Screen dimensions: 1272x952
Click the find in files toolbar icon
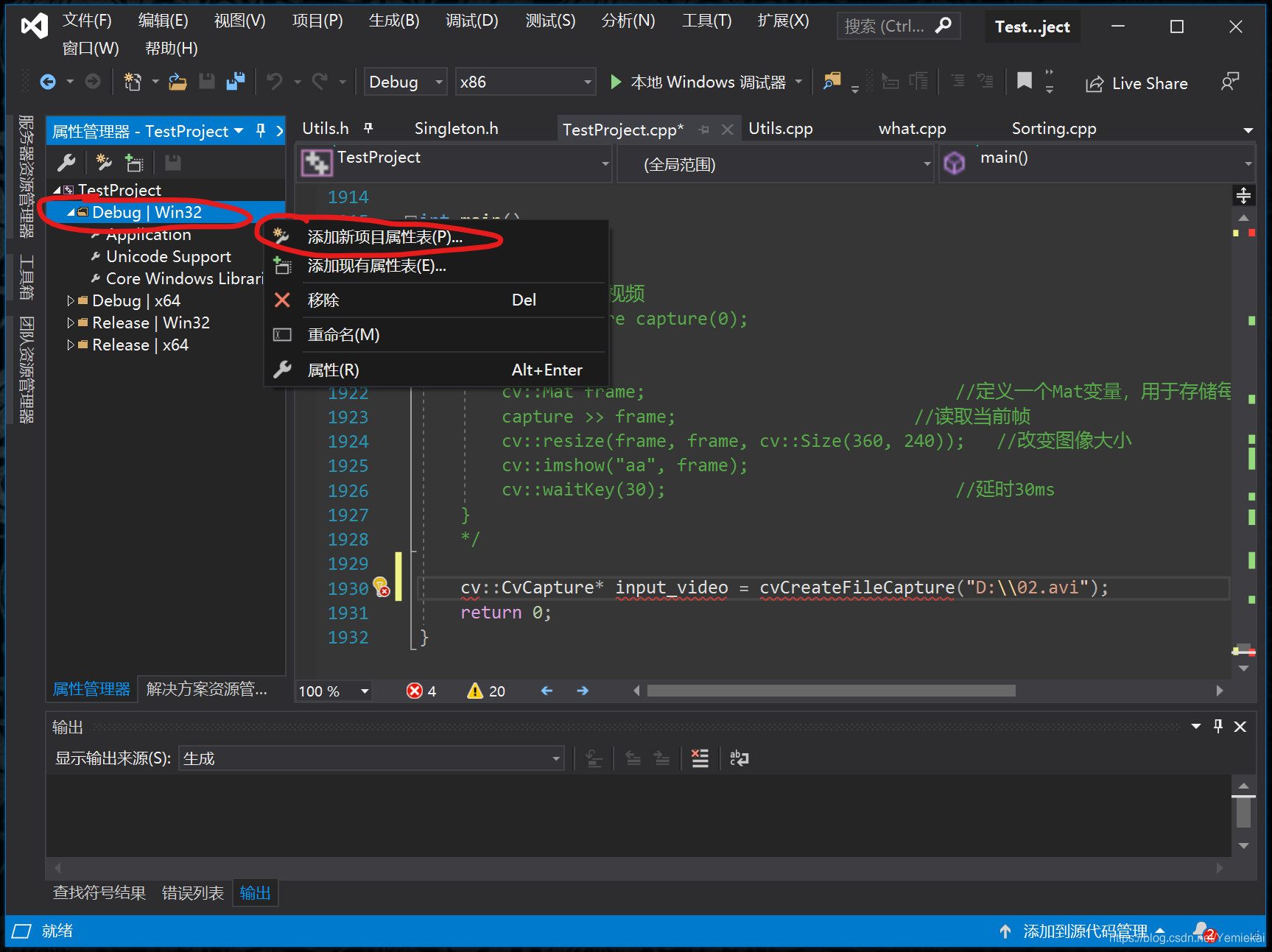coord(832,82)
